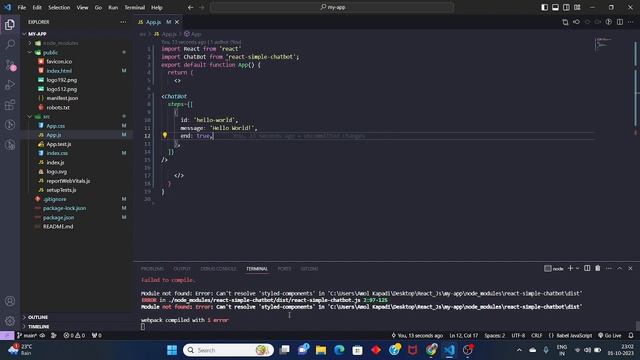Split the terminal panel
Viewport: 640px width, 360px height.
587,268
